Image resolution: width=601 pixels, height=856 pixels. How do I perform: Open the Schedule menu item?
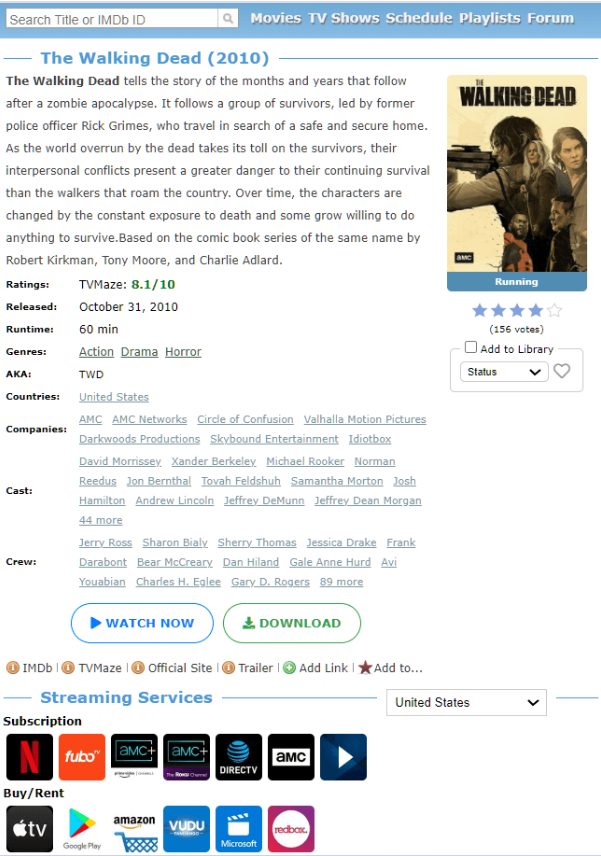(419, 18)
